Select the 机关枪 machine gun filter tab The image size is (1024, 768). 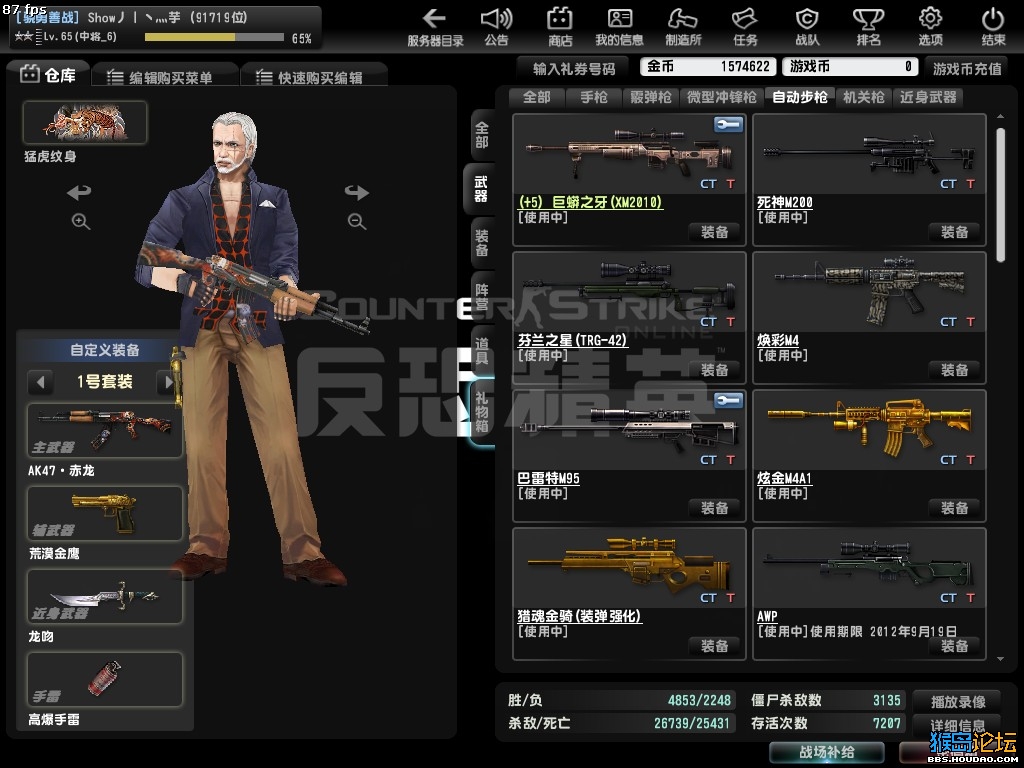click(863, 97)
